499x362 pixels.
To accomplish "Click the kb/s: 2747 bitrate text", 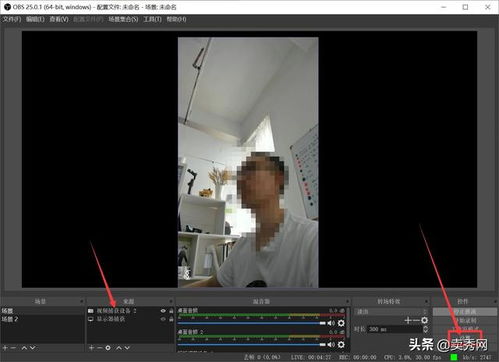I will [477, 357].
